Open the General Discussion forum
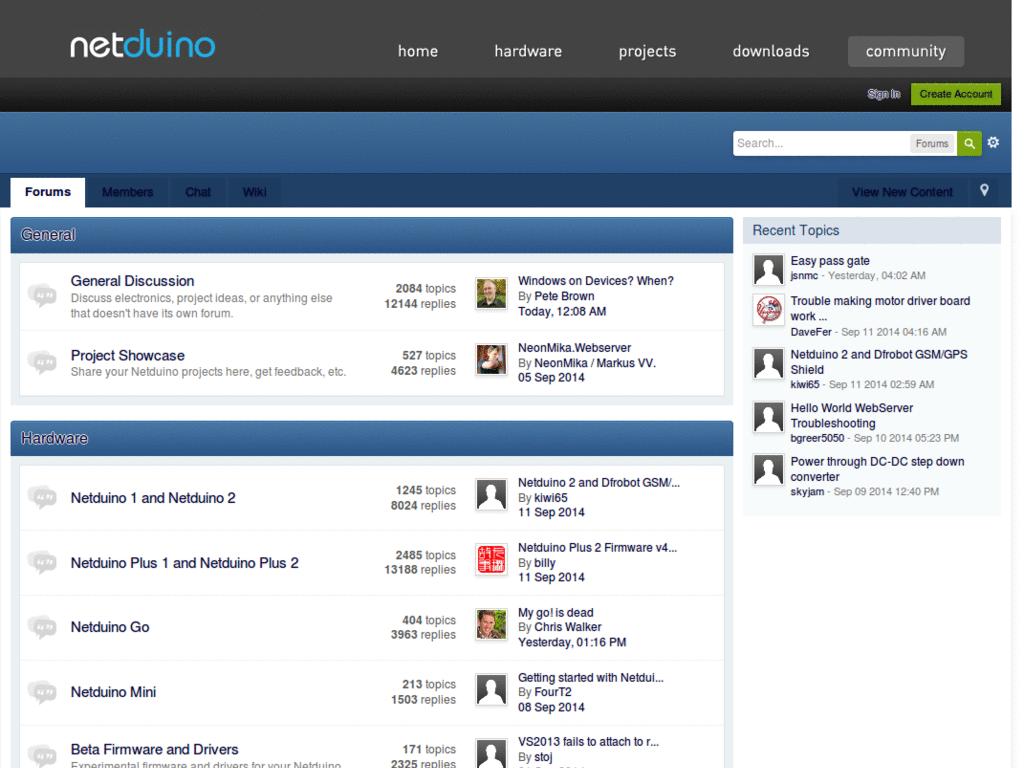1024x768 pixels. [x=133, y=281]
